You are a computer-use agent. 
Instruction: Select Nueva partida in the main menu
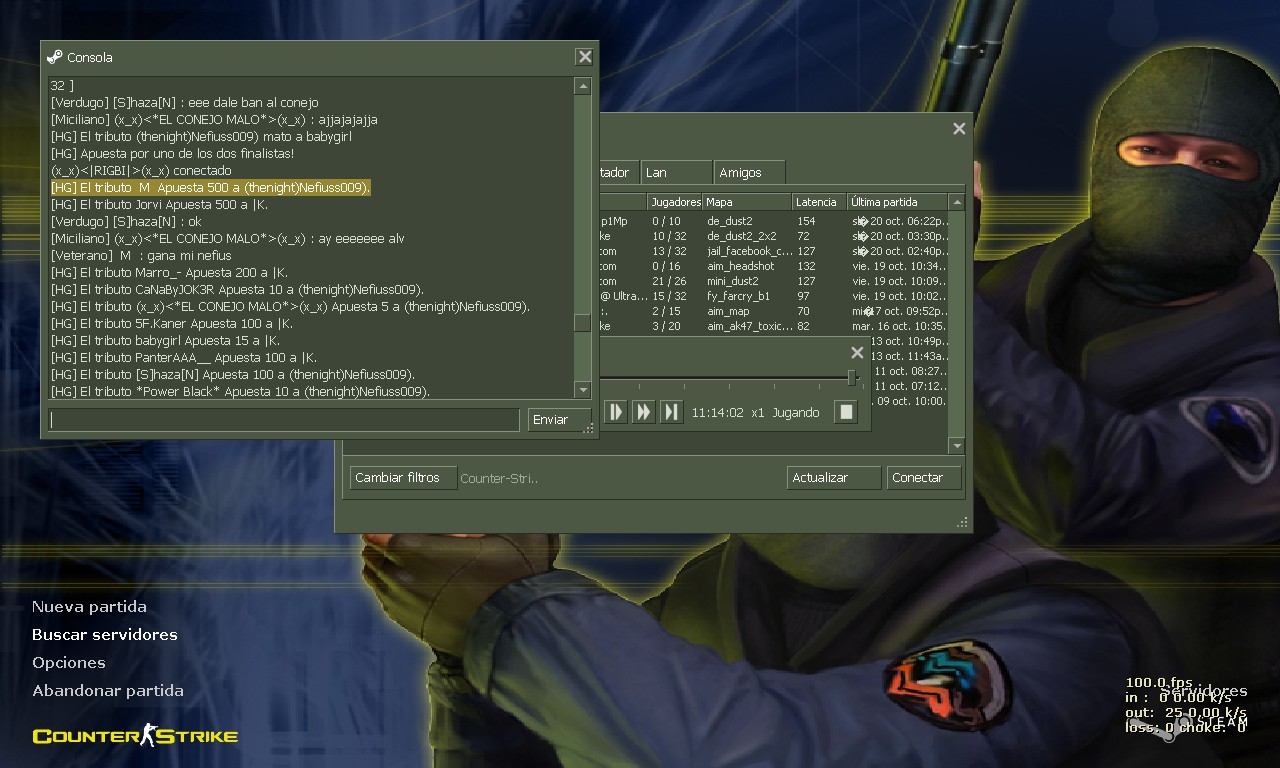(x=89, y=607)
